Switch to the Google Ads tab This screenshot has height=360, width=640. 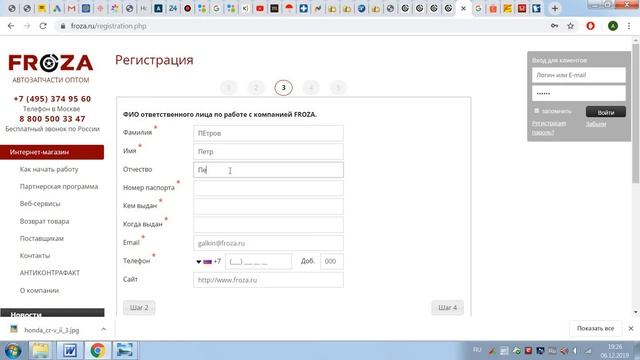[57, 8]
